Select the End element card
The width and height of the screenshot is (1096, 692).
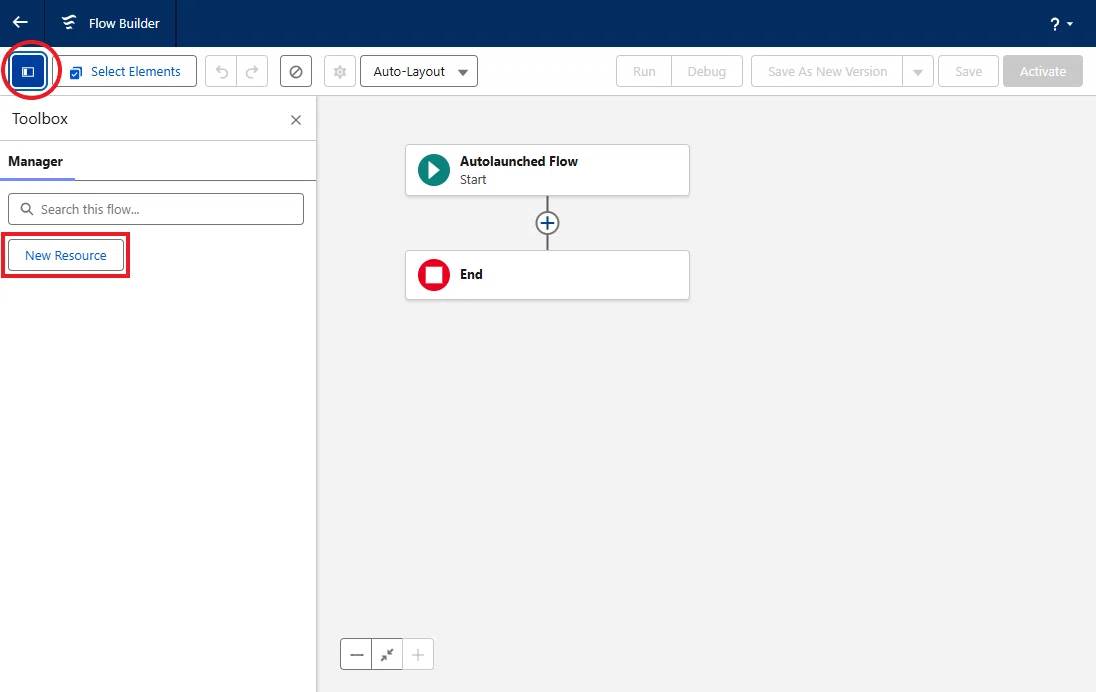(x=547, y=275)
